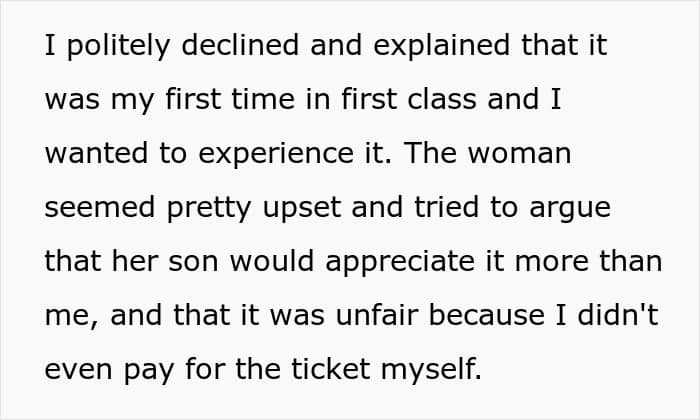
Task: Select the word "pretty"
Action: (208, 209)
